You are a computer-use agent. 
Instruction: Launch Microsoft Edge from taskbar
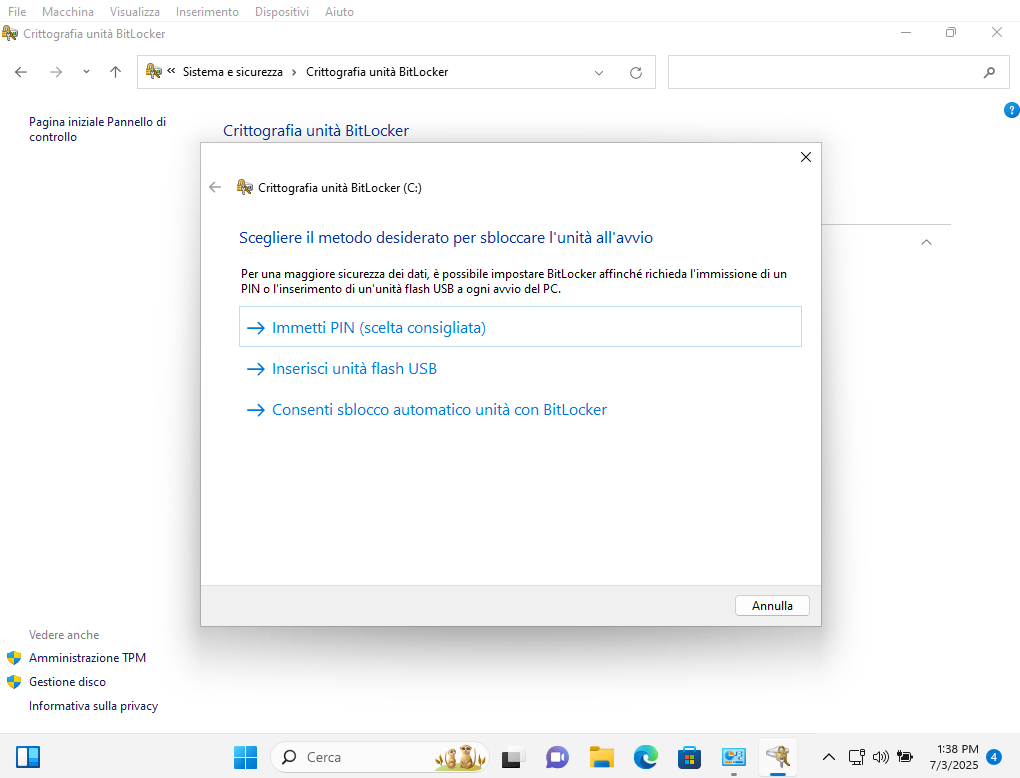click(x=645, y=757)
